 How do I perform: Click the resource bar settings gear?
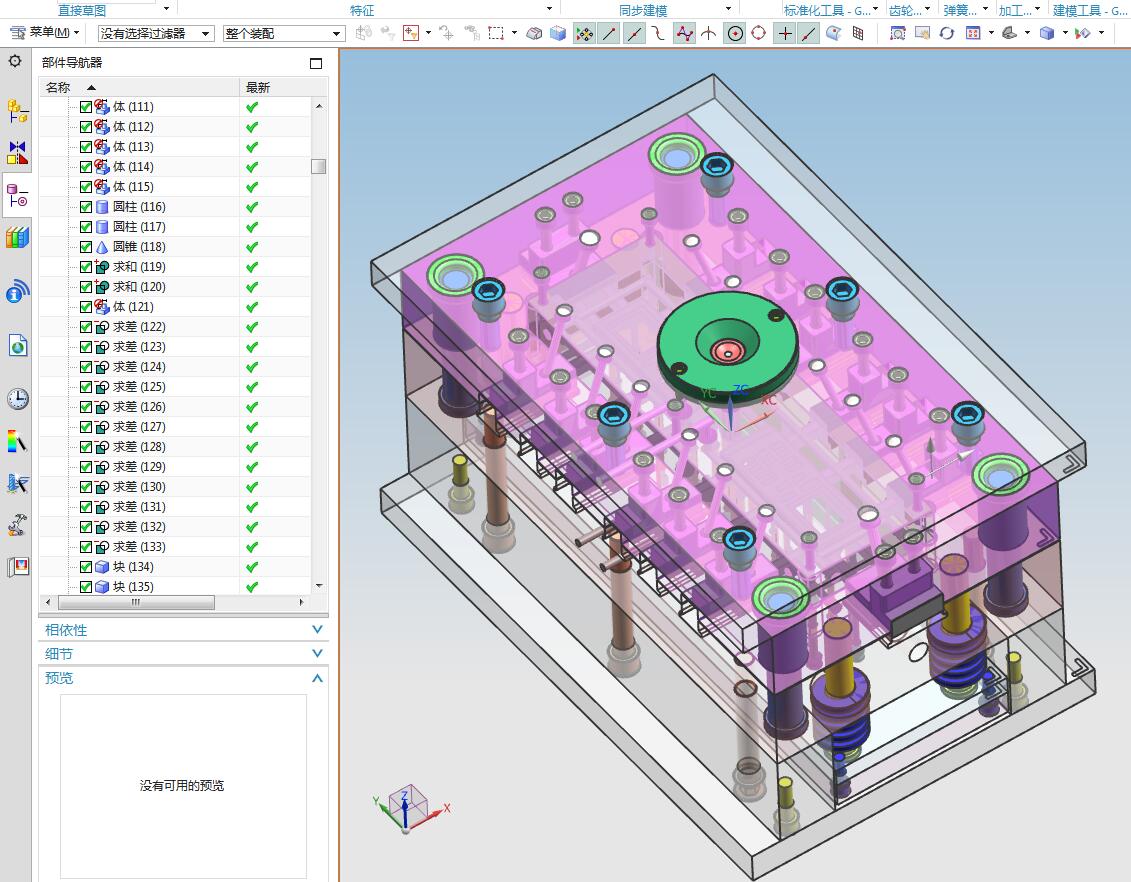[x=15, y=62]
